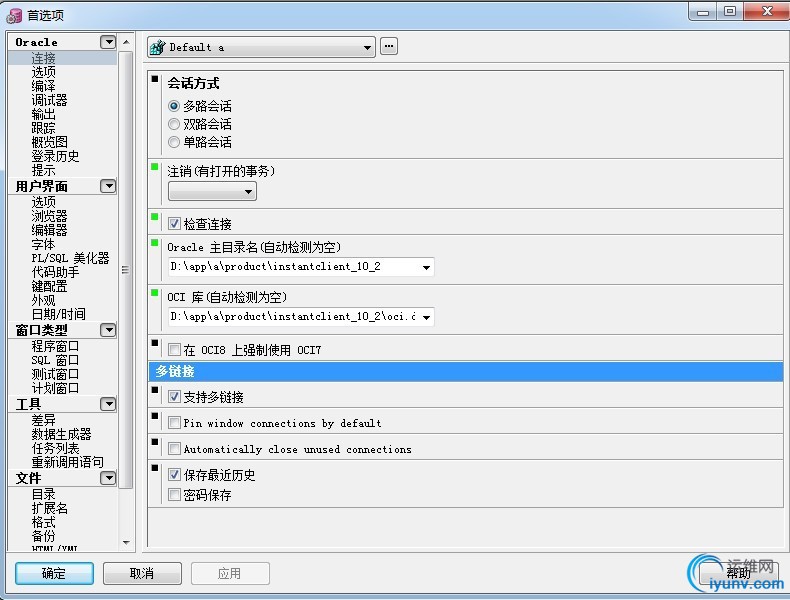Open PL/SQL 美化器 preferences page
This screenshot has height=600, width=790.
pyautogui.click(x=71, y=258)
